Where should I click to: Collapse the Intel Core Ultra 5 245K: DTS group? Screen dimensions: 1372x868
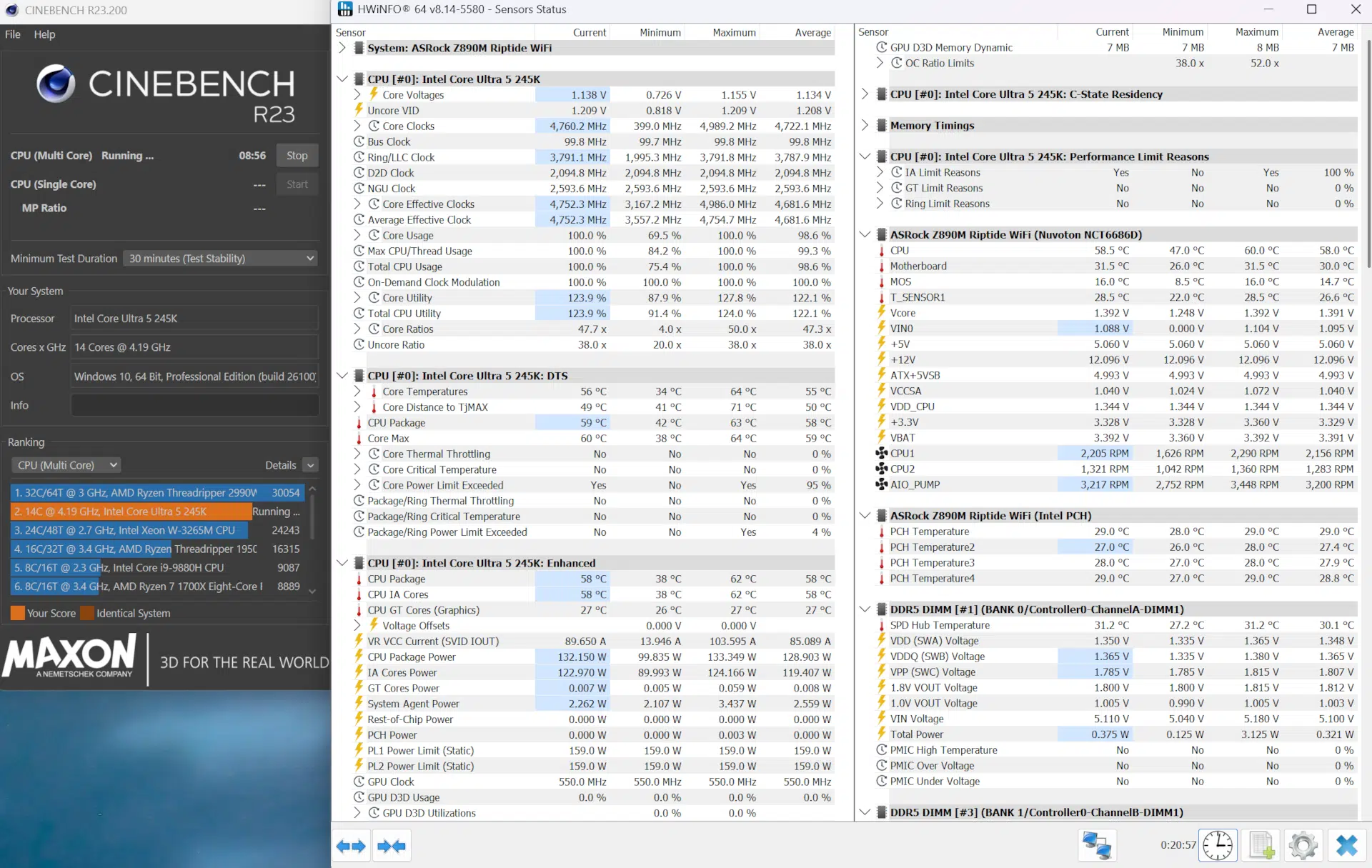click(x=342, y=375)
